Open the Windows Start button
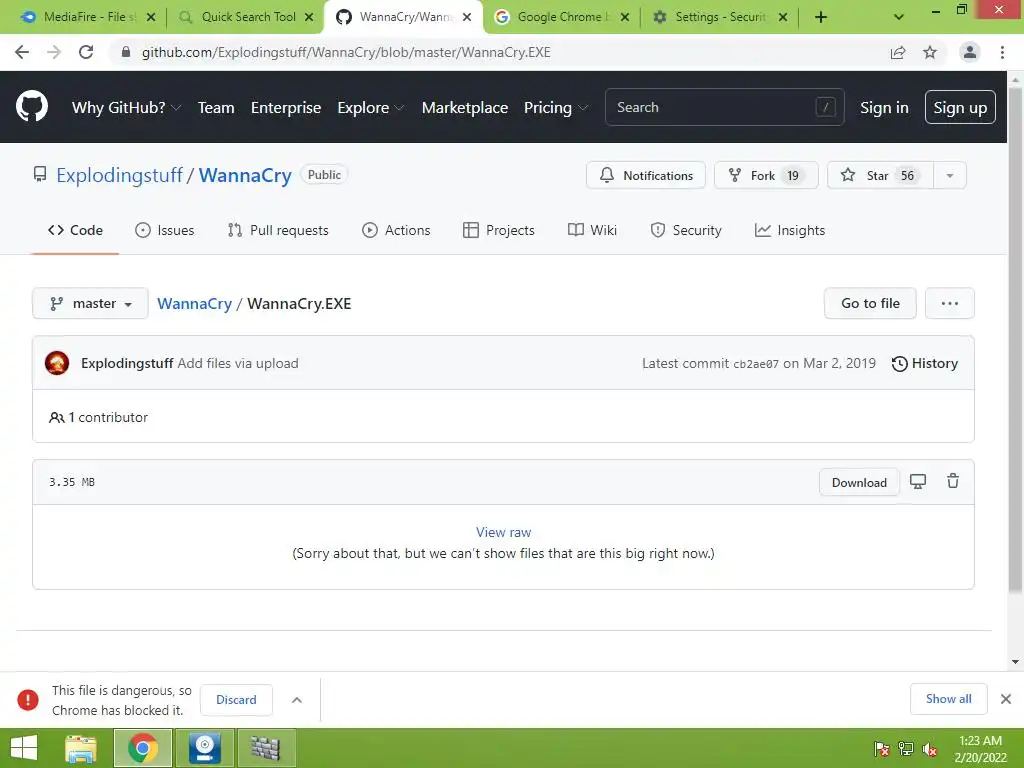1024x768 pixels. pyautogui.click(x=24, y=748)
